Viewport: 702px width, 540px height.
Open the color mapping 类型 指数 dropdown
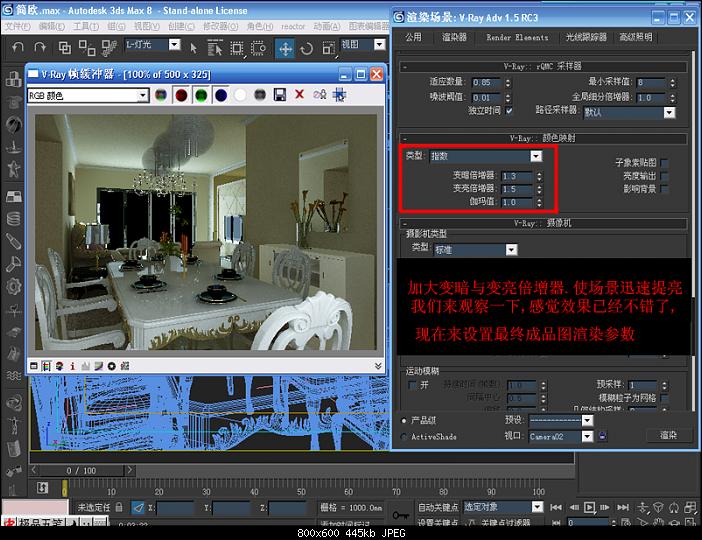pyautogui.click(x=486, y=156)
